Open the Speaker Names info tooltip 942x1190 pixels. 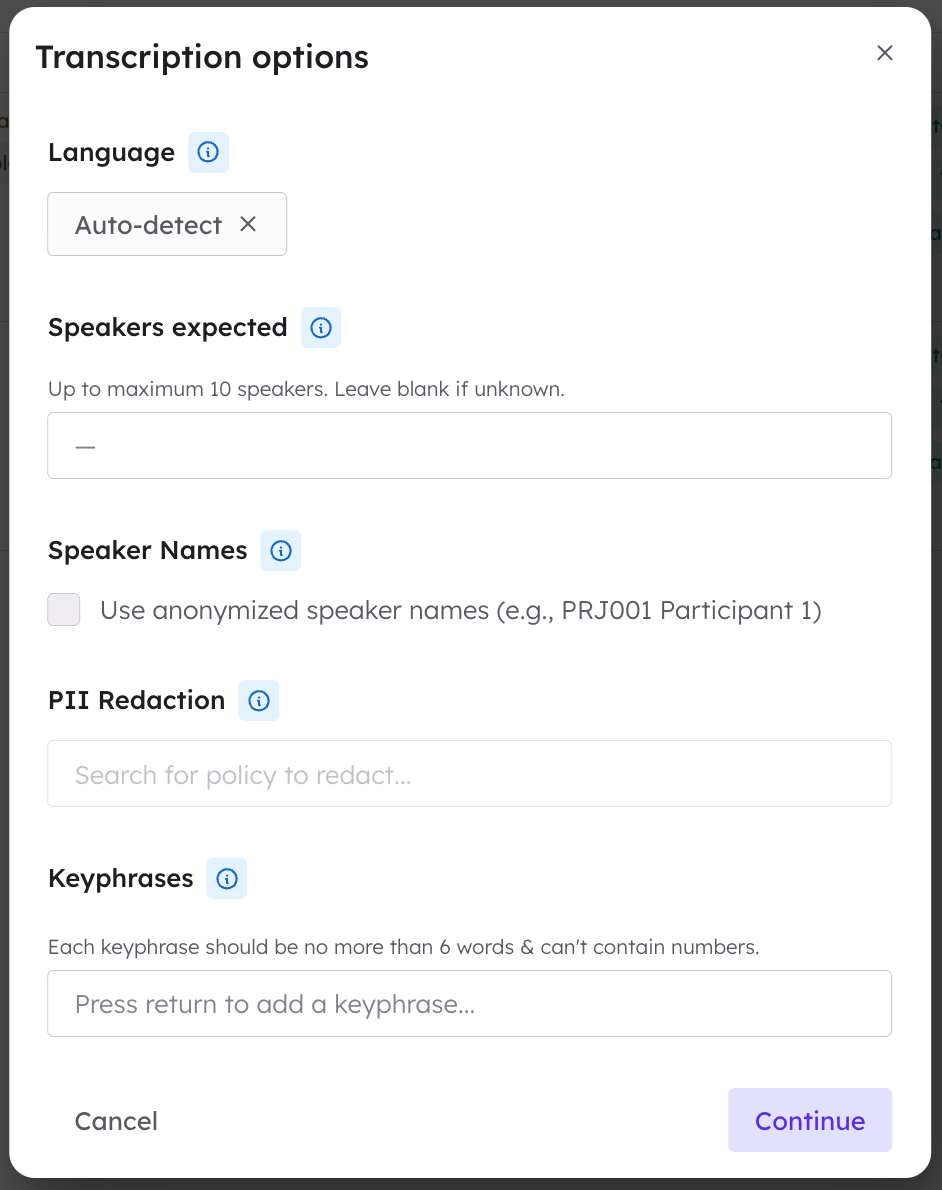coord(280,550)
